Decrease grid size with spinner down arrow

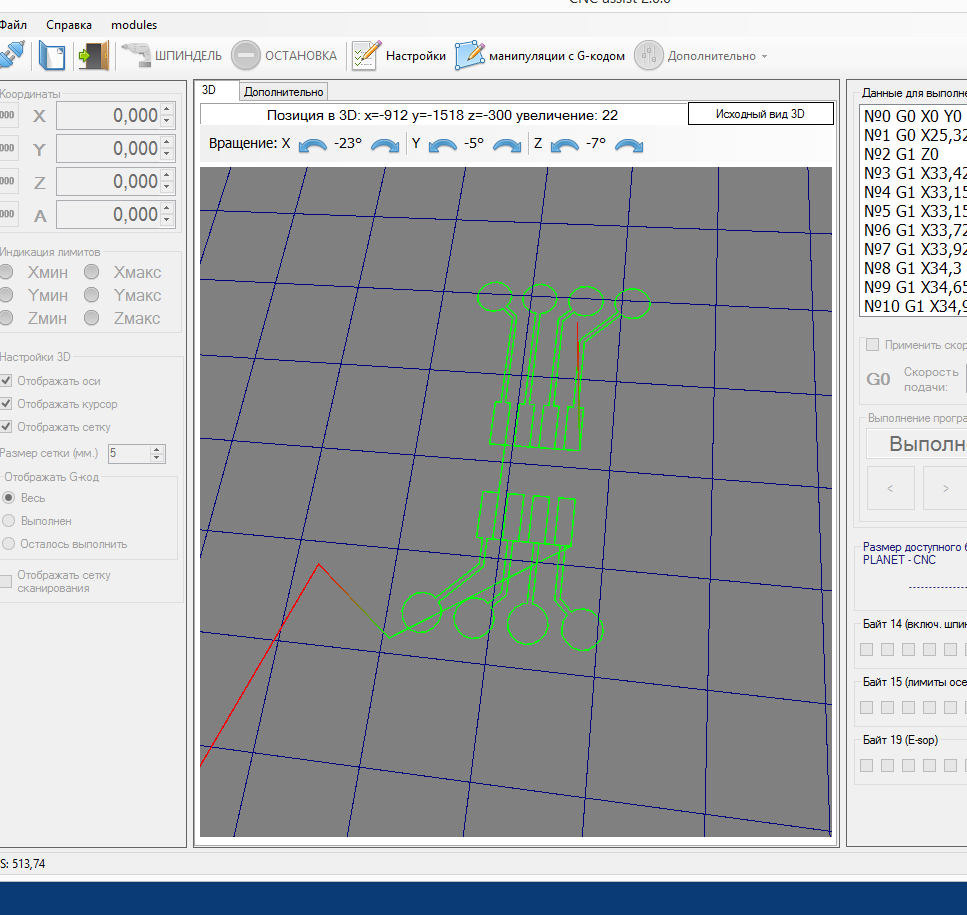pyautogui.click(x=157, y=458)
